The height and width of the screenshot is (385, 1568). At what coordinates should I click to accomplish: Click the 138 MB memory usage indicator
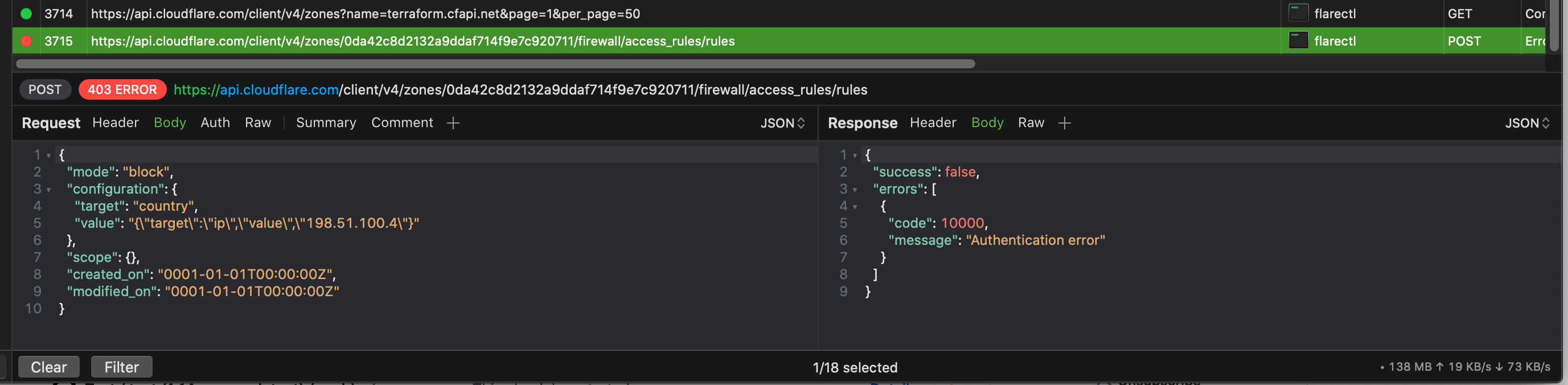pos(1410,367)
